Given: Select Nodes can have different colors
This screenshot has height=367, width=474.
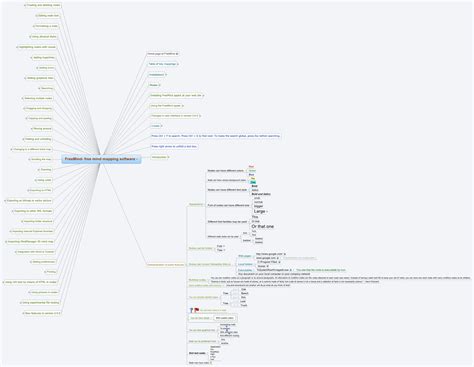Looking at the screenshot, I should click(x=226, y=170).
